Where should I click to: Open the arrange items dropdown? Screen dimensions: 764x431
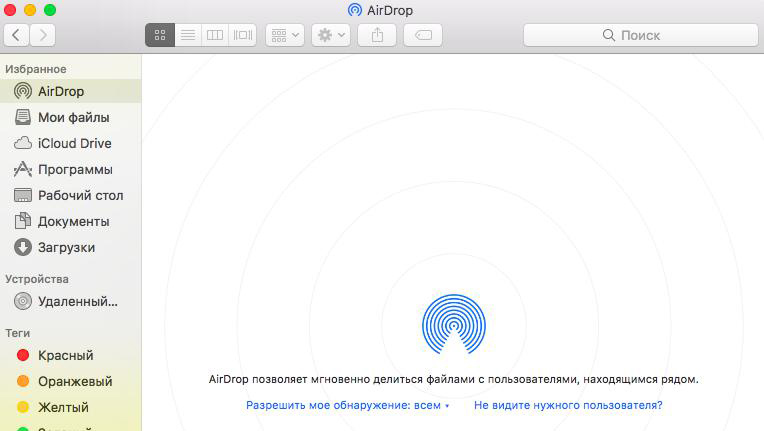click(285, 35)
